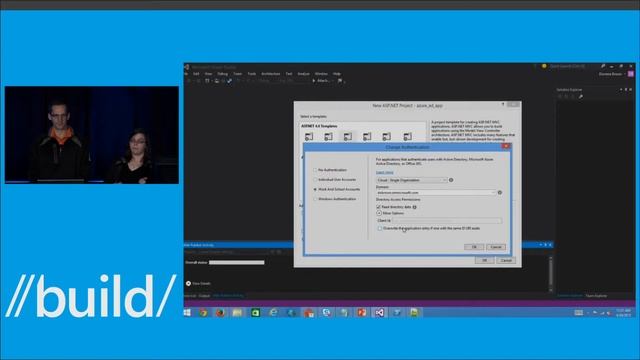This screenshot has height=360, width=640.
Task: Open the Analyze menu
Action: point(303,74)
